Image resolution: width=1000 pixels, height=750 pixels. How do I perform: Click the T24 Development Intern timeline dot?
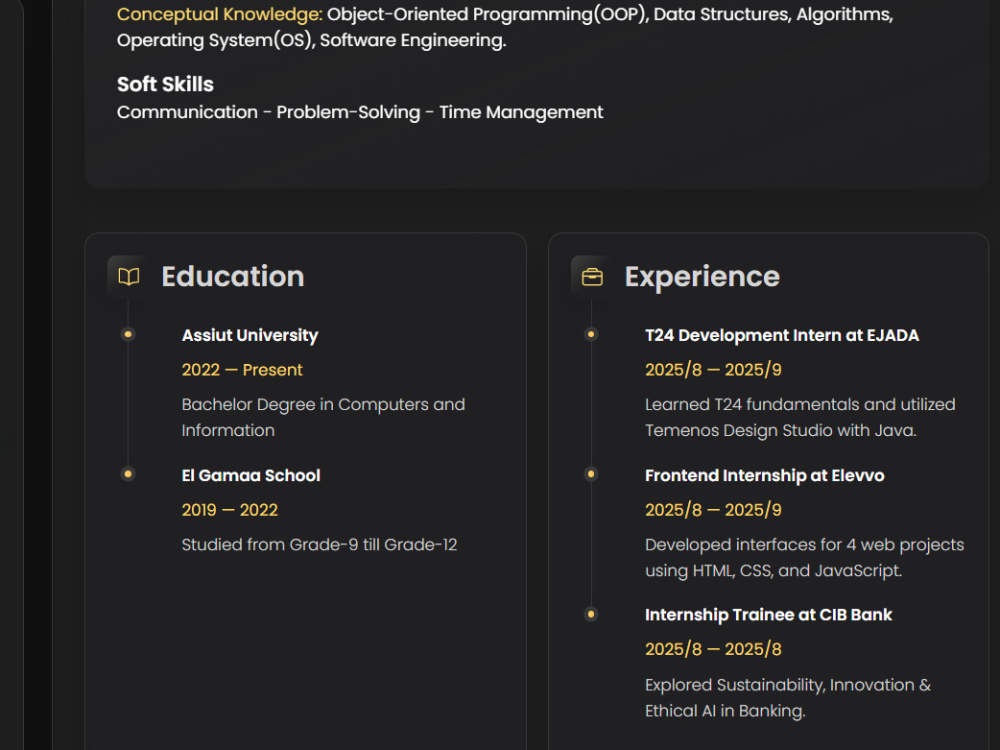pyautogui.click(x=591, y=334)
